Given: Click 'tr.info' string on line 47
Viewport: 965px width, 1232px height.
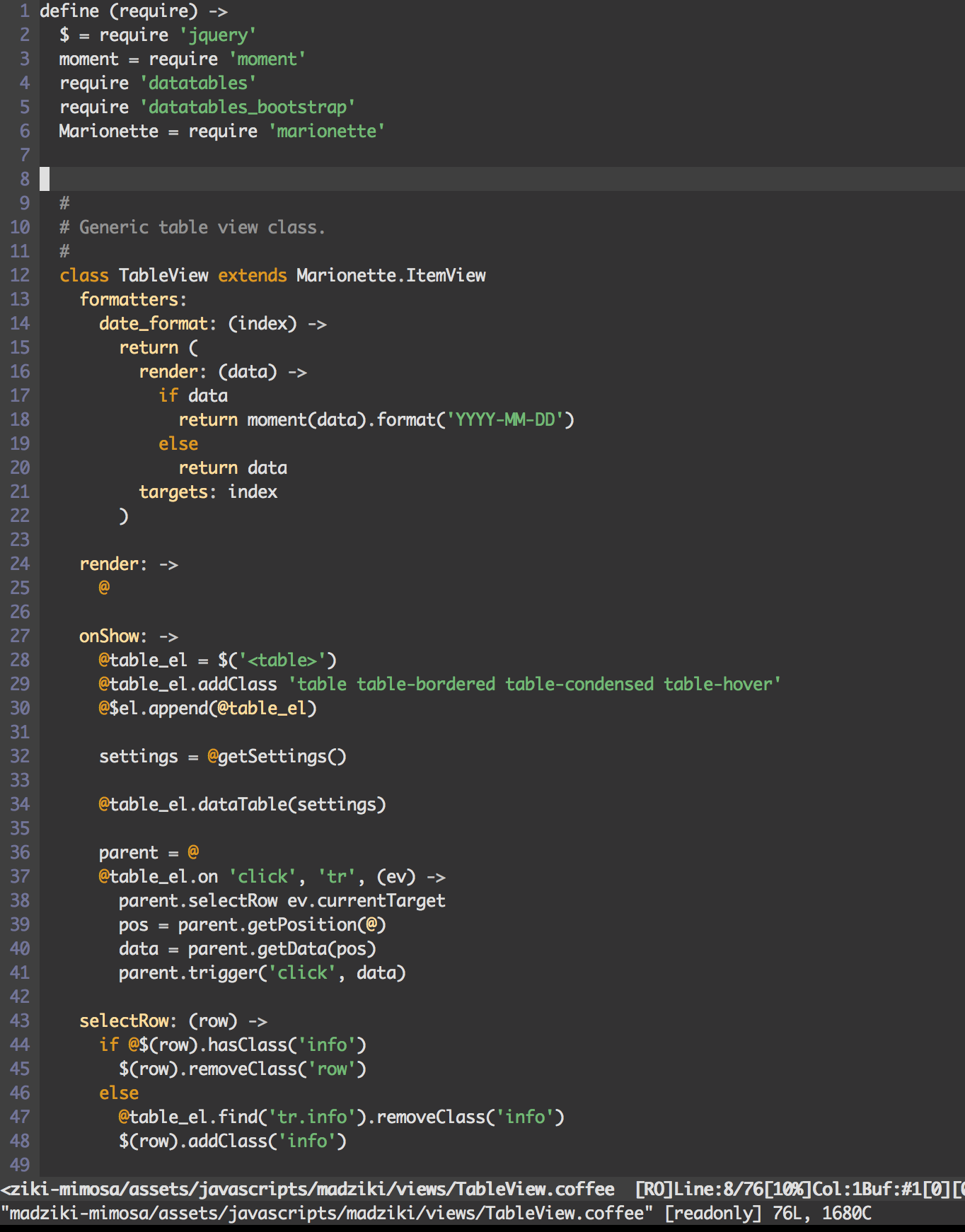Looking at the screenshot, I should coord(312,1117).
